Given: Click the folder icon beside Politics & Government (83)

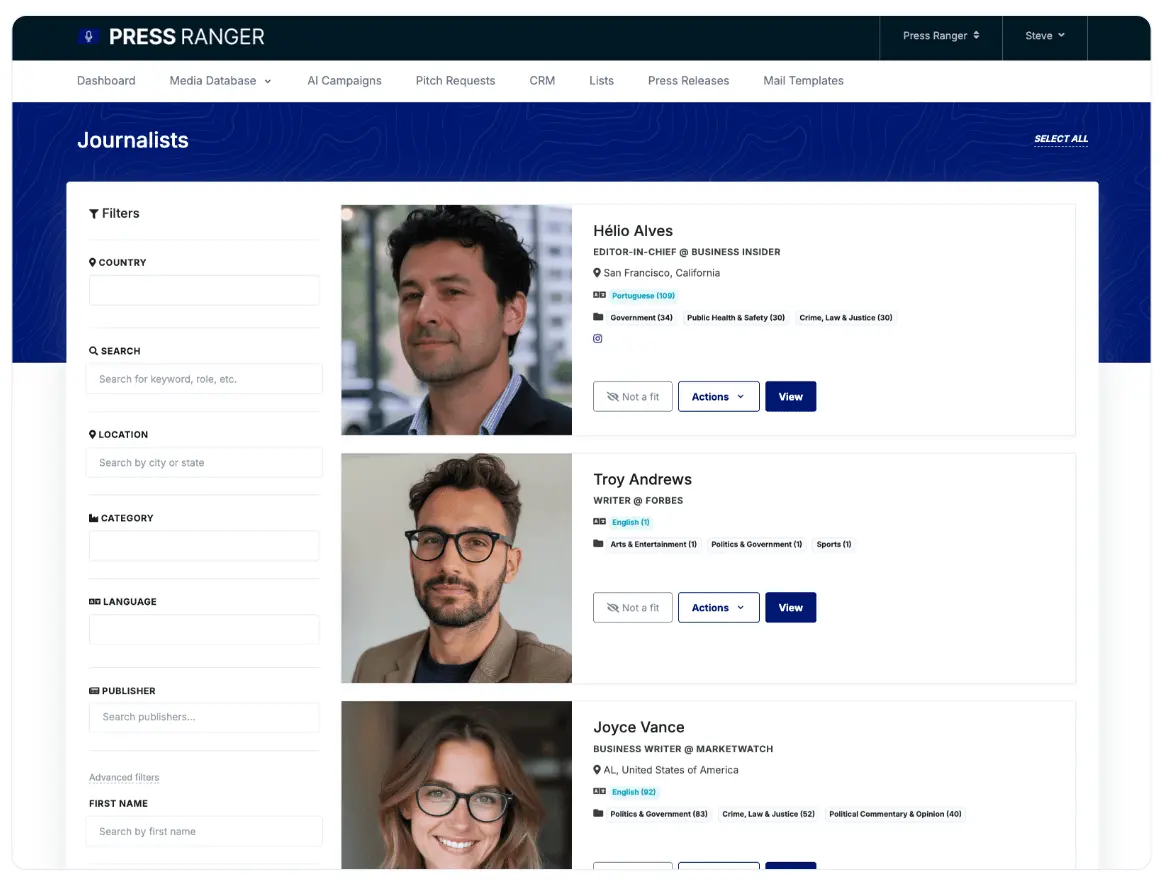Looking at the screenshot, I should point(598,813).
